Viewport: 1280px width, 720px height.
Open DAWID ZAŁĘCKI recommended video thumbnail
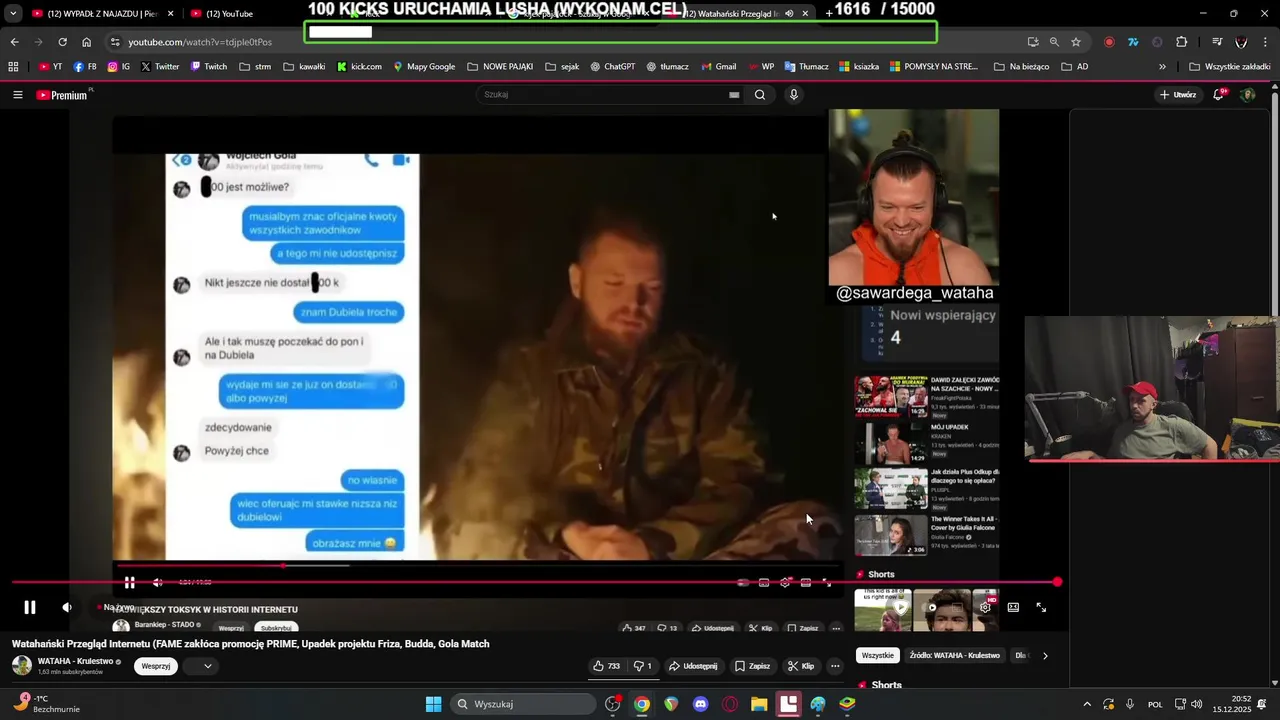(x=890, y=395)
